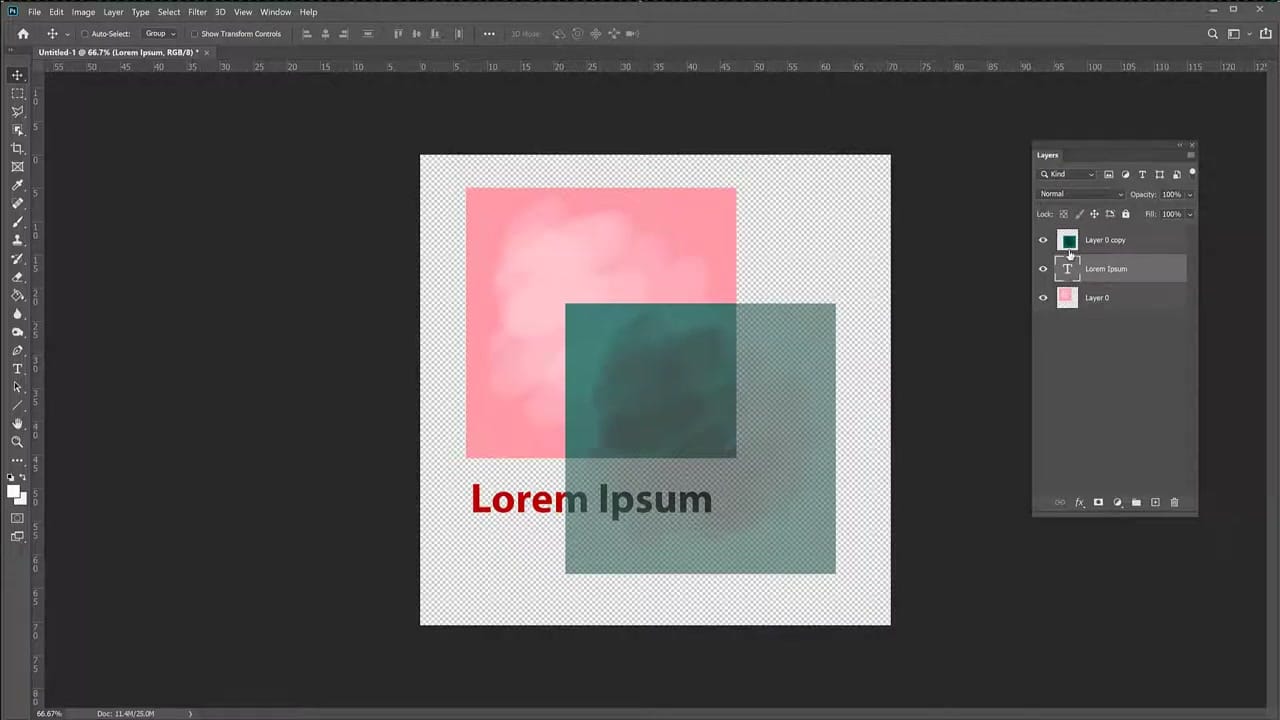This screenshot has width=1280, height=720.
Task: Hide the Layer 0 copy layer
Action: (1042, 240)
